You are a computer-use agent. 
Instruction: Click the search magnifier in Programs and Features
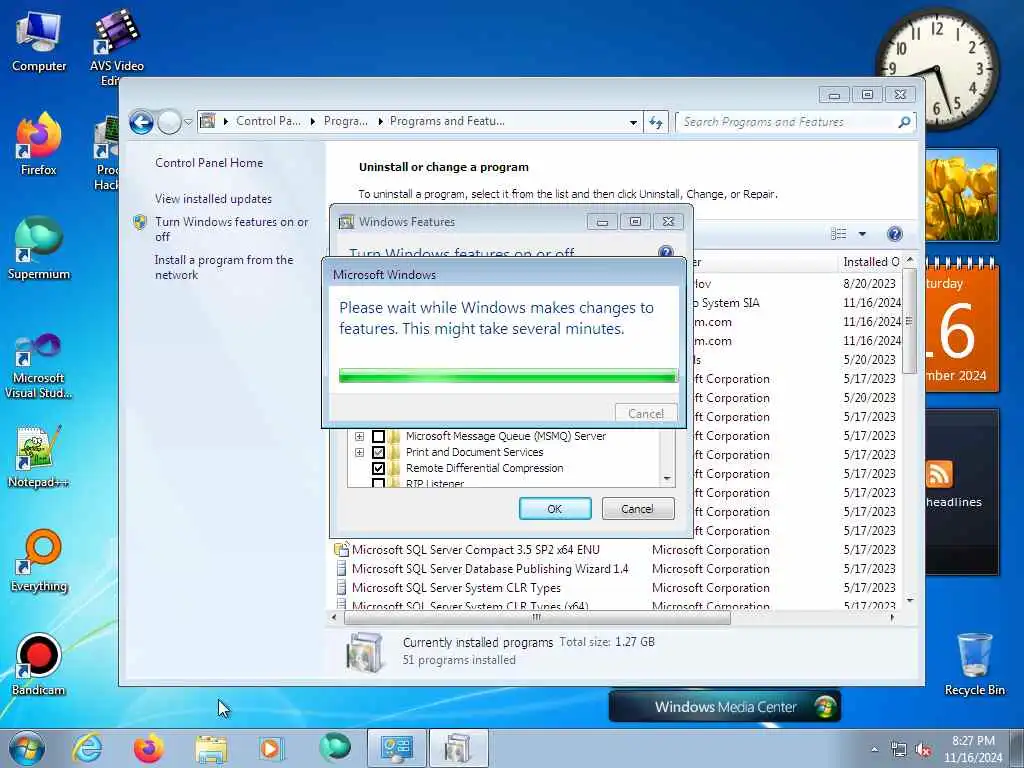point(904,122)
